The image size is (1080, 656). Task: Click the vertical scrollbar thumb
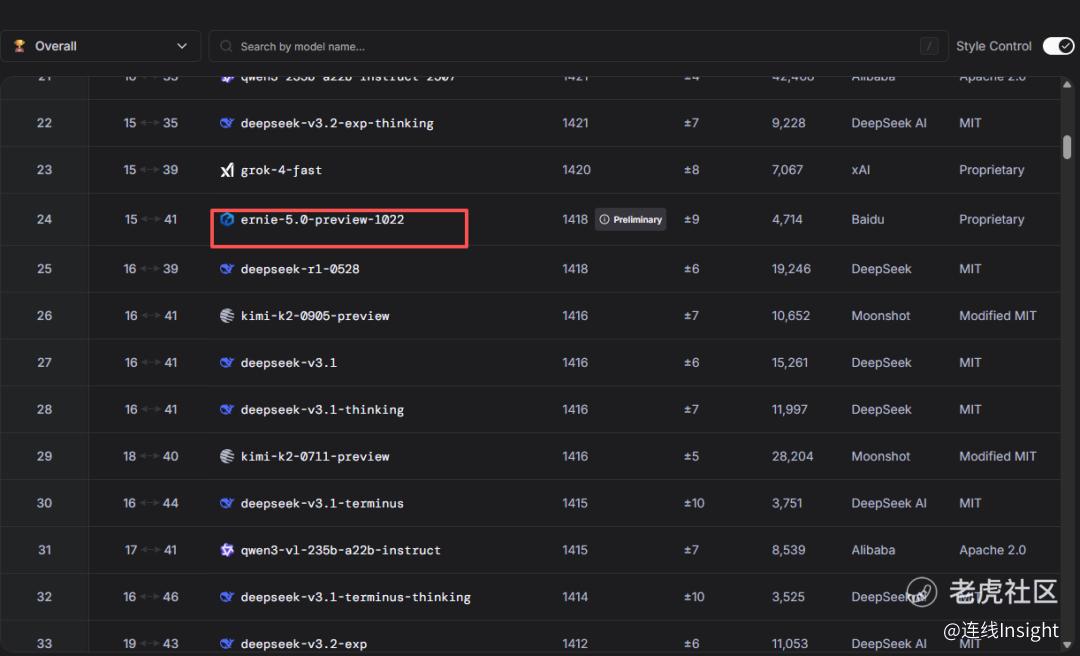pyautogui.click(x=1067, y=147)
